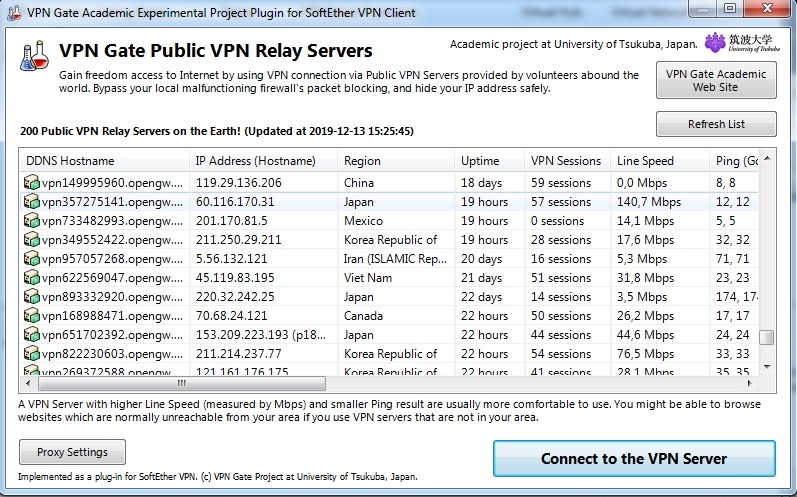Select IP address 201.170.81.5
The width and height of the screenshot is (797, 497).
click(x=231, y=221)
